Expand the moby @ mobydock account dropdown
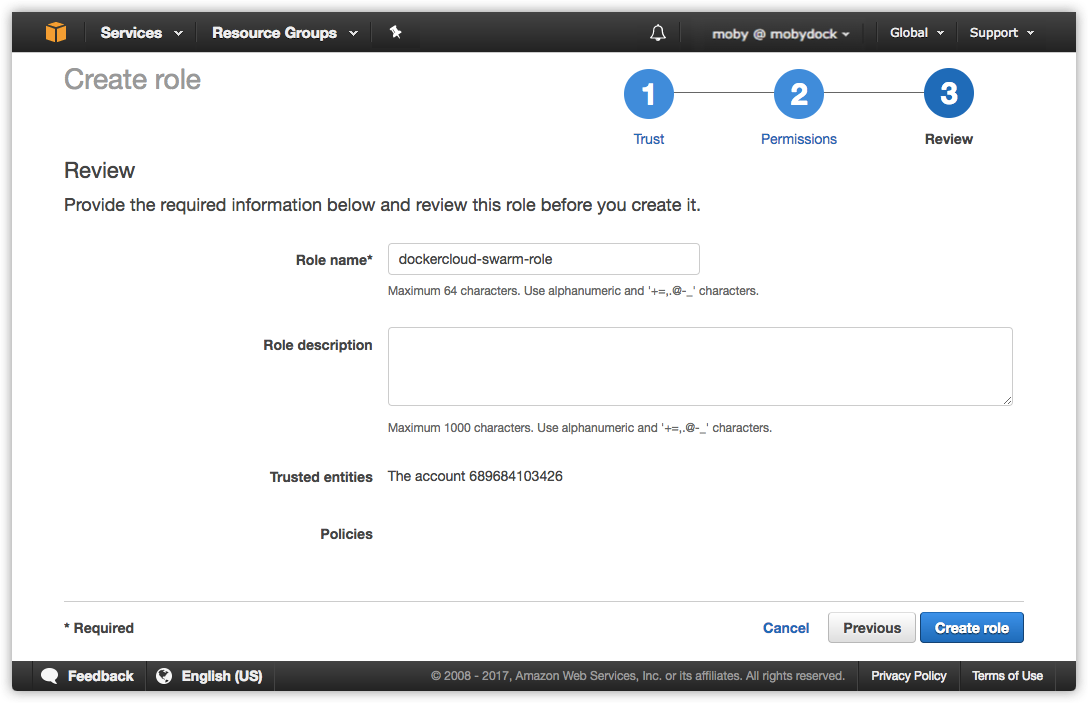1088x703 pixels. coord(779,33)
